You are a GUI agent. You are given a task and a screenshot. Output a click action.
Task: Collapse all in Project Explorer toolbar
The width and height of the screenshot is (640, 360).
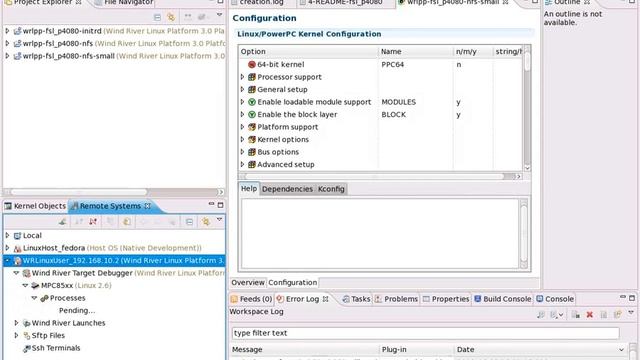pyautogui.click(x=157, y=17)
